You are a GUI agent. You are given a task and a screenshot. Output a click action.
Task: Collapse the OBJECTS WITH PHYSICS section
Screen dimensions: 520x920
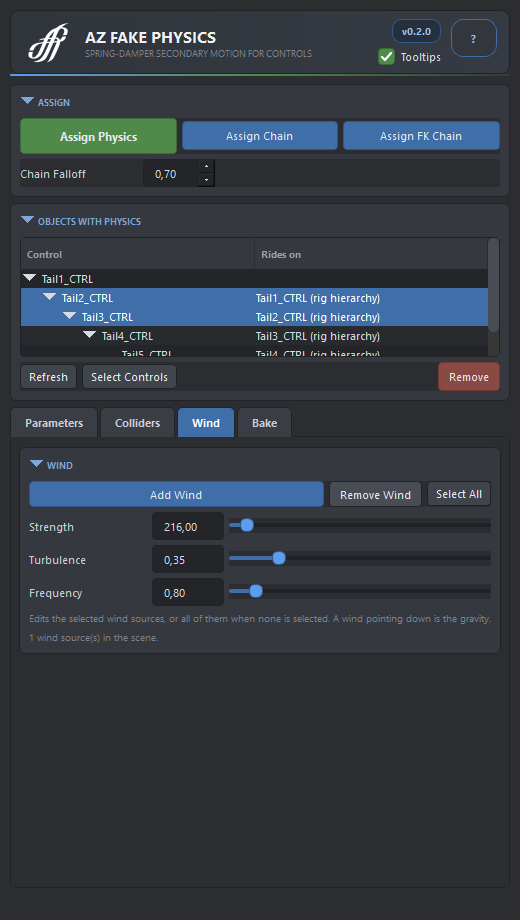(x=28, y=221)
